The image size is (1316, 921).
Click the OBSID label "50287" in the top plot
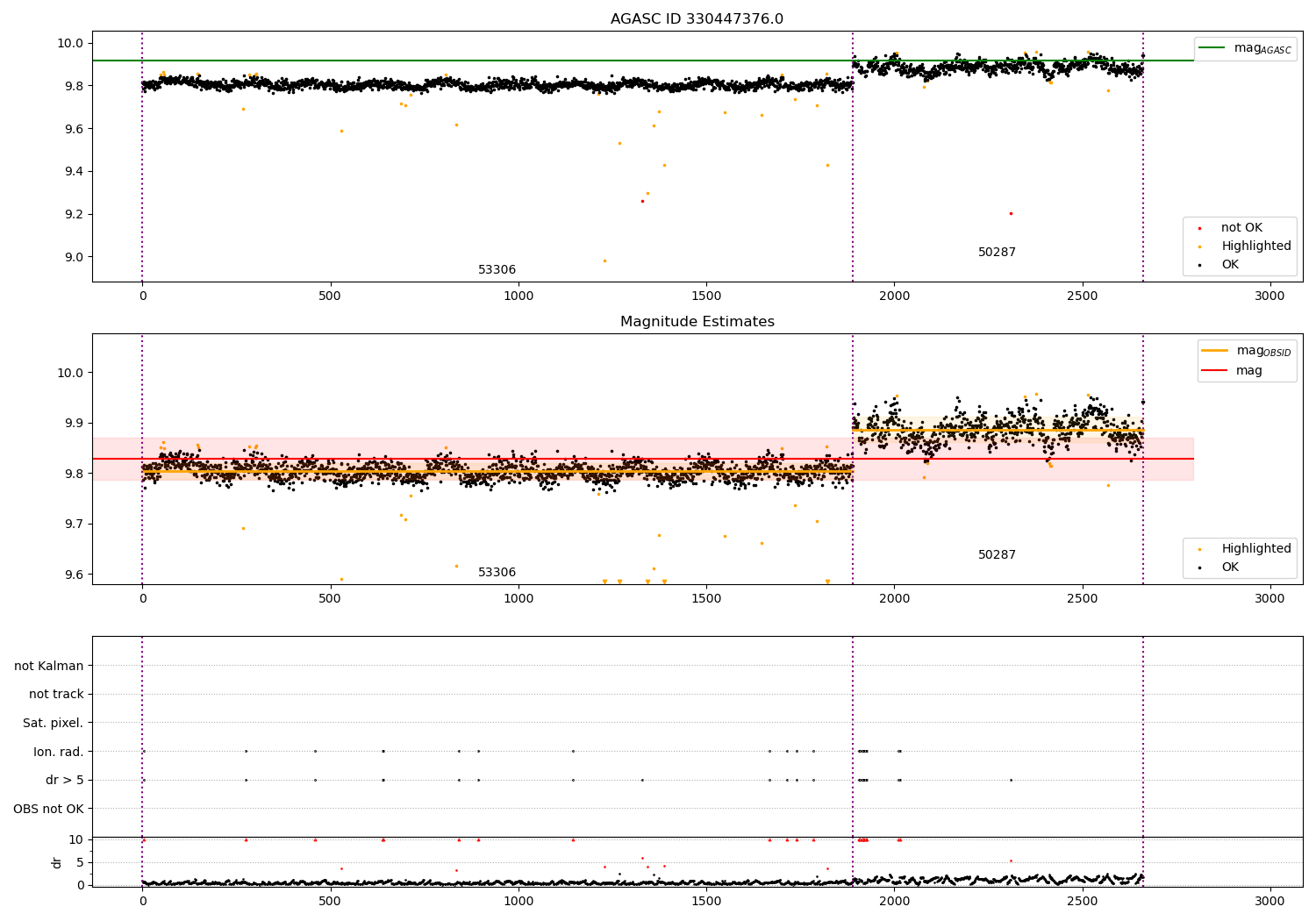(x=997, y=253)
